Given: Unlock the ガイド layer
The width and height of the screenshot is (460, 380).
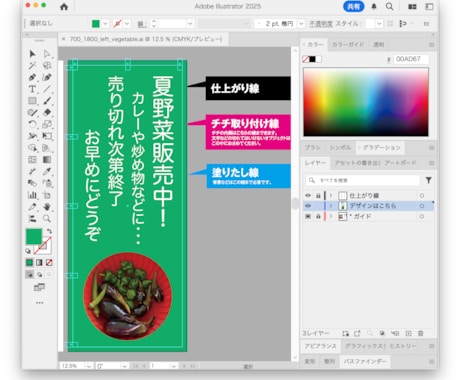Looking at the screenshot, I should pos(318,216).
